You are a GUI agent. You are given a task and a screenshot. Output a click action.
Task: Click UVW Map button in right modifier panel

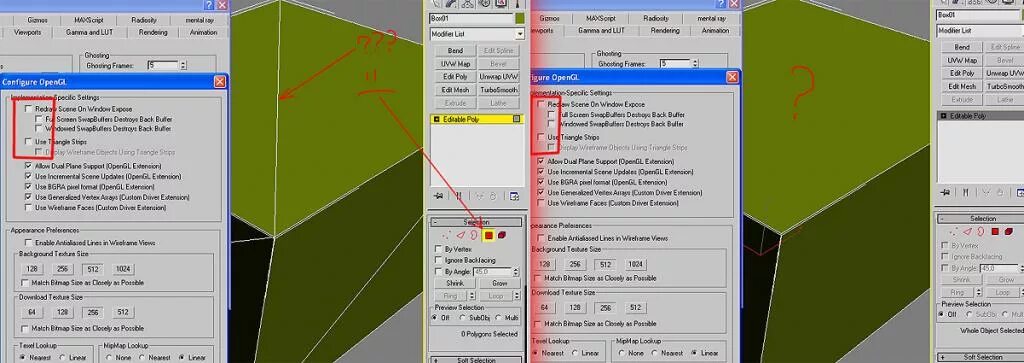961,60
